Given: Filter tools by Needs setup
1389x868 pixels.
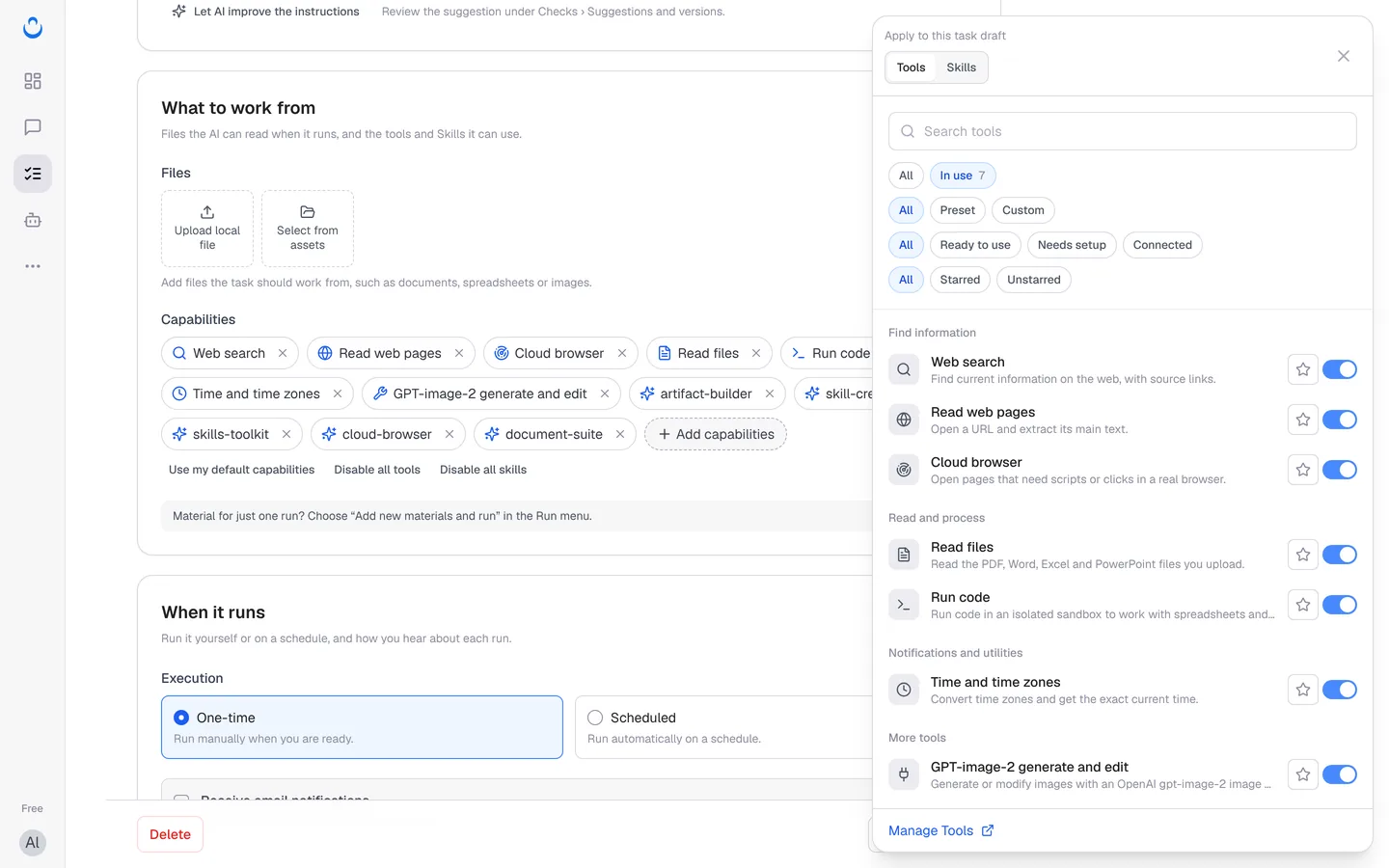Looking at the screenshot, I should pos(1072,245).
